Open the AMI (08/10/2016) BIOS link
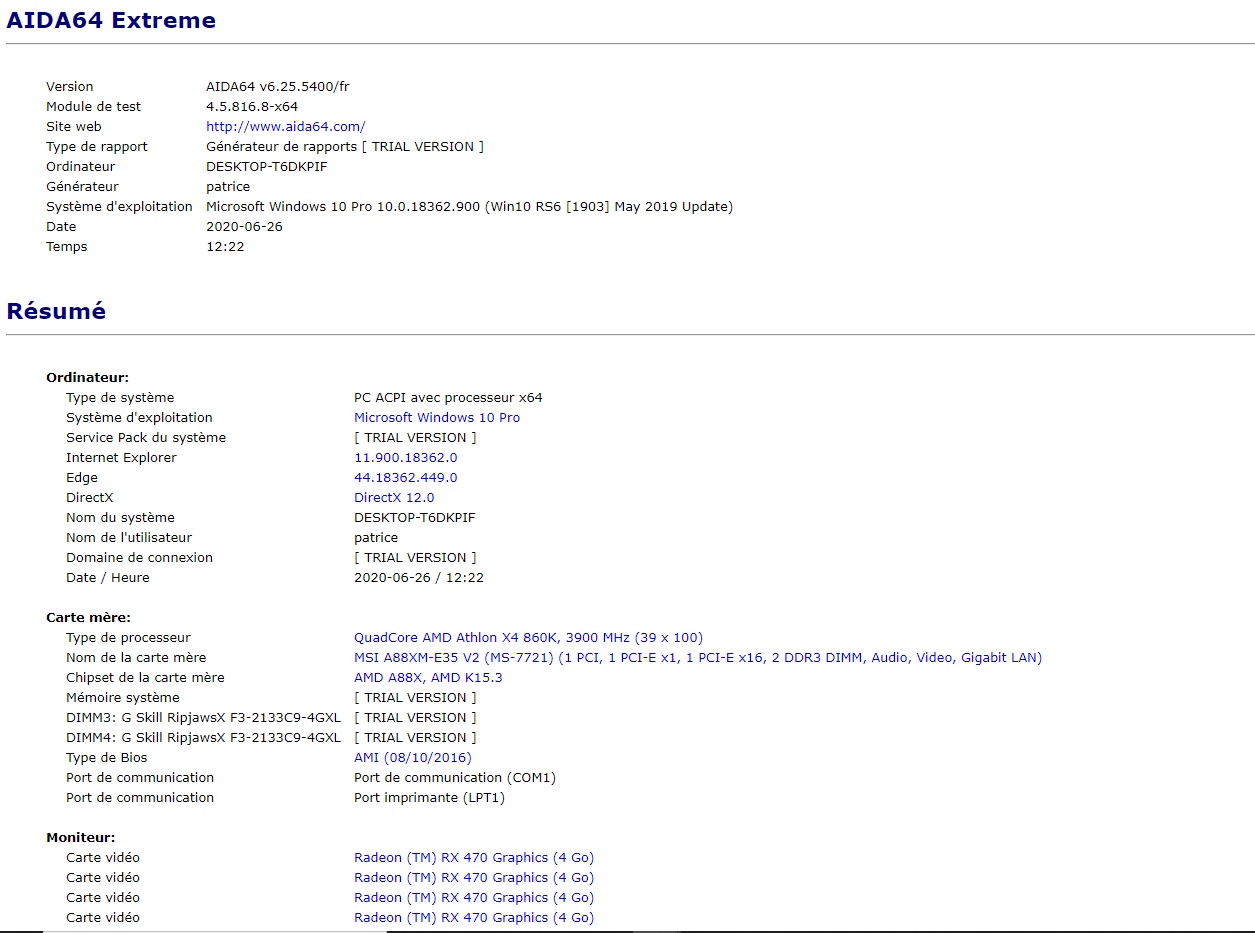 click(x=412, y=758)
